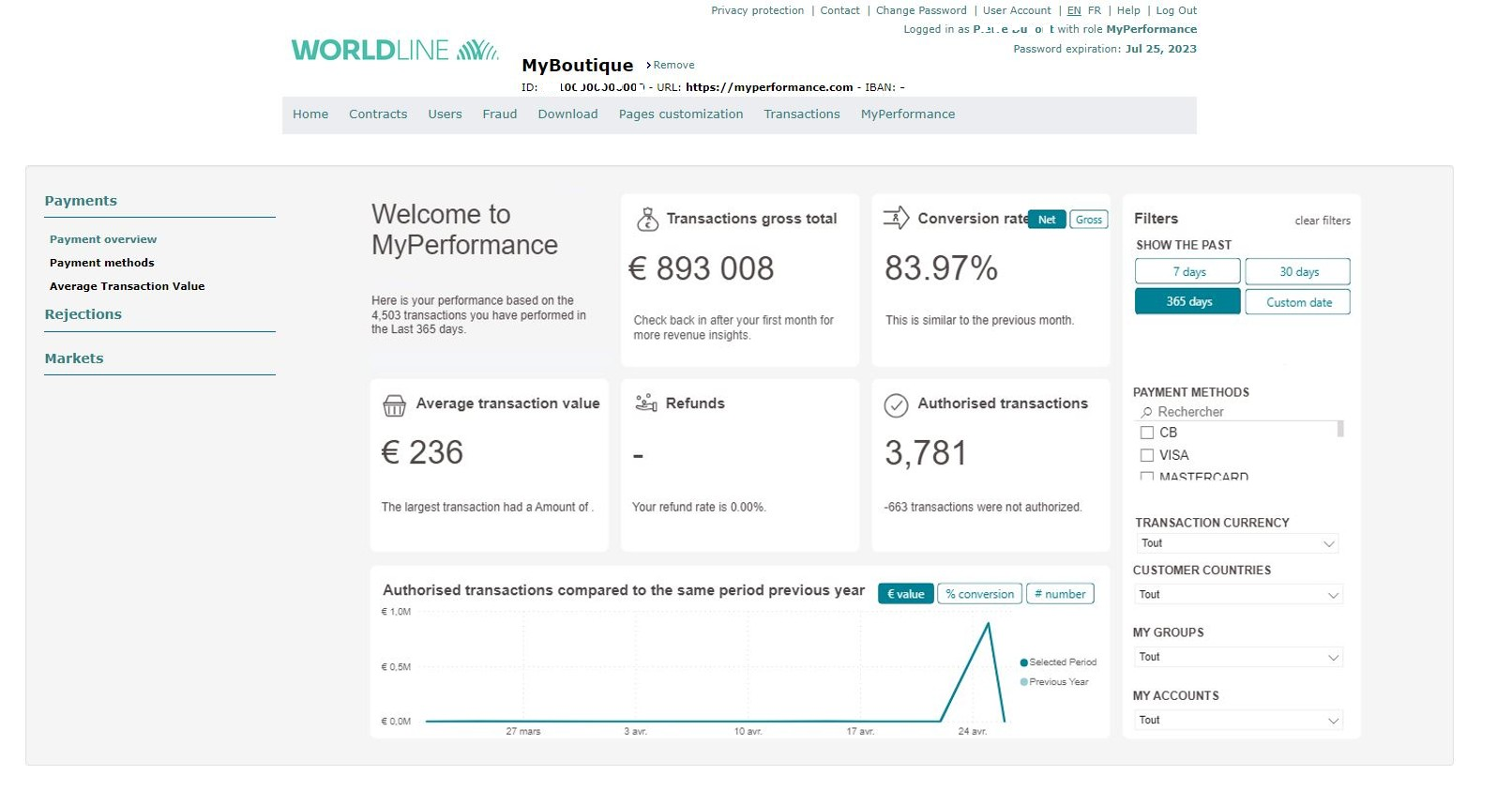The image size is (1512, 807).
Task: Switch conversion rate to Gross
Action: 1089,220
